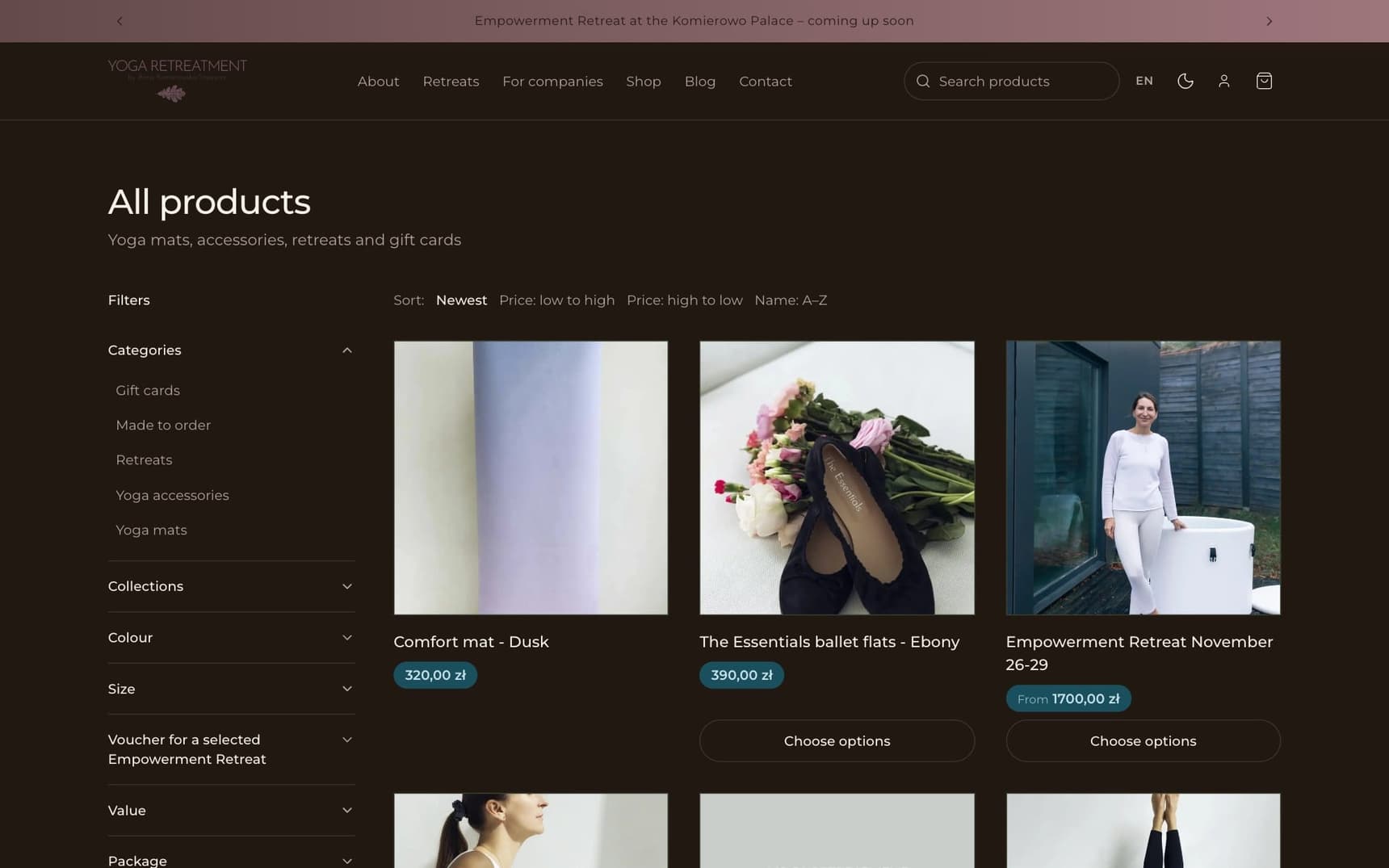This screenshot has width=1389, height=868.
Task: Open Empowerment Retreat November product image
Action: coord(1143,477)
